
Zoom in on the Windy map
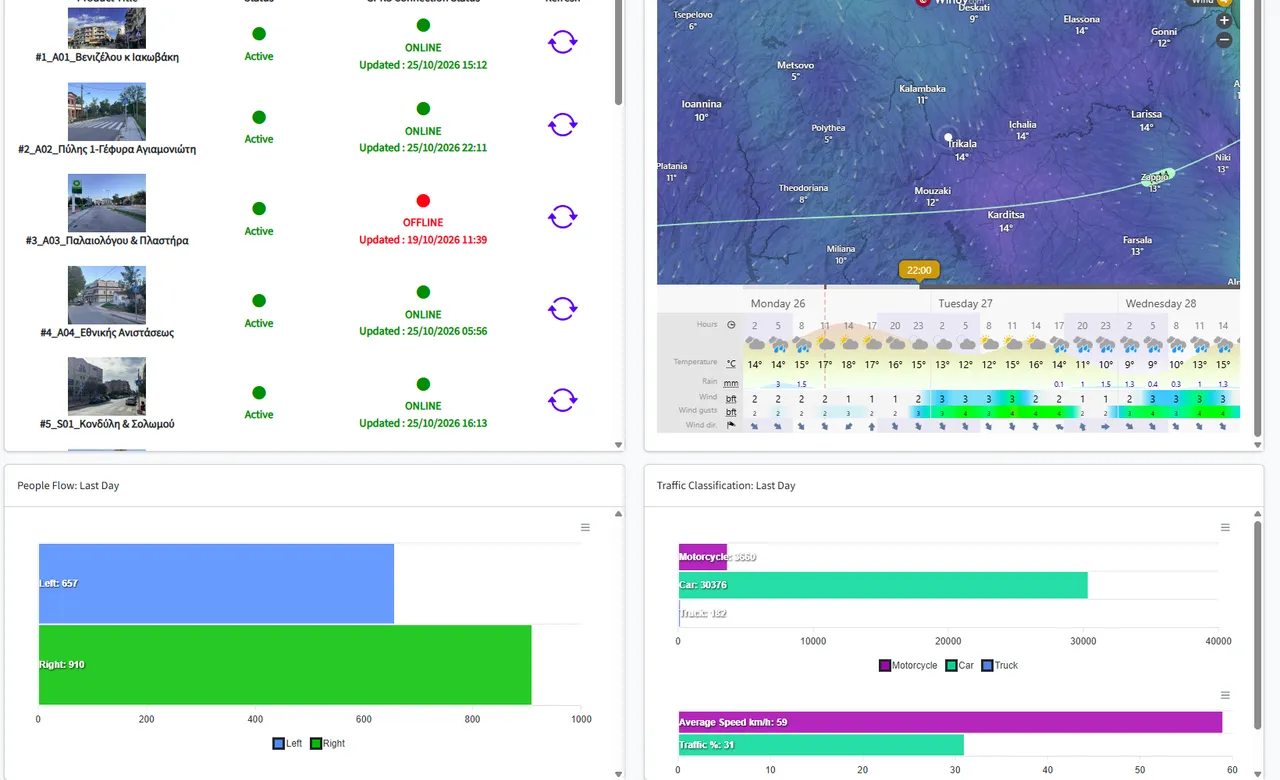1224,20
